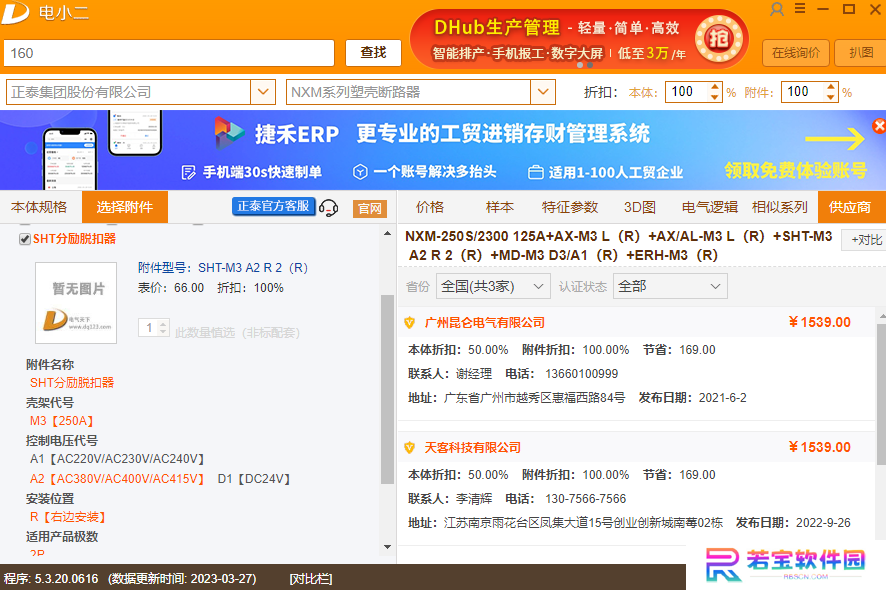Select voltage code D1【DC24V】
Screen dimensions: 886x590
pos(254,479)
